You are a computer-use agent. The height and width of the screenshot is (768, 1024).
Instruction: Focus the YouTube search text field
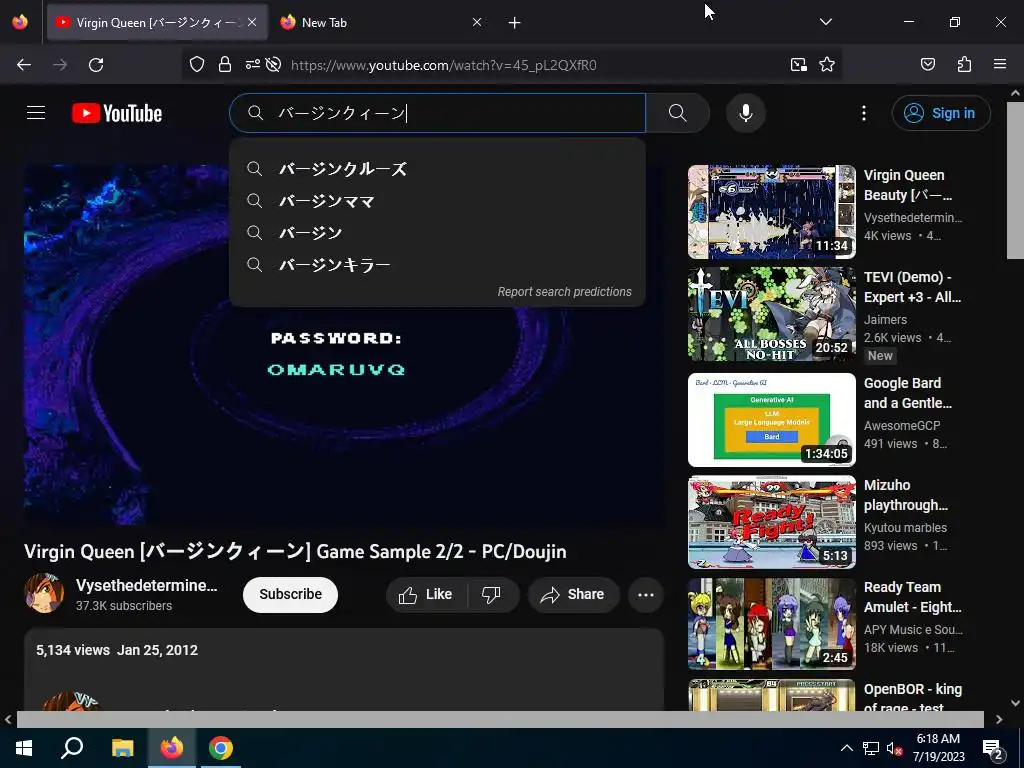pos(438,113)
